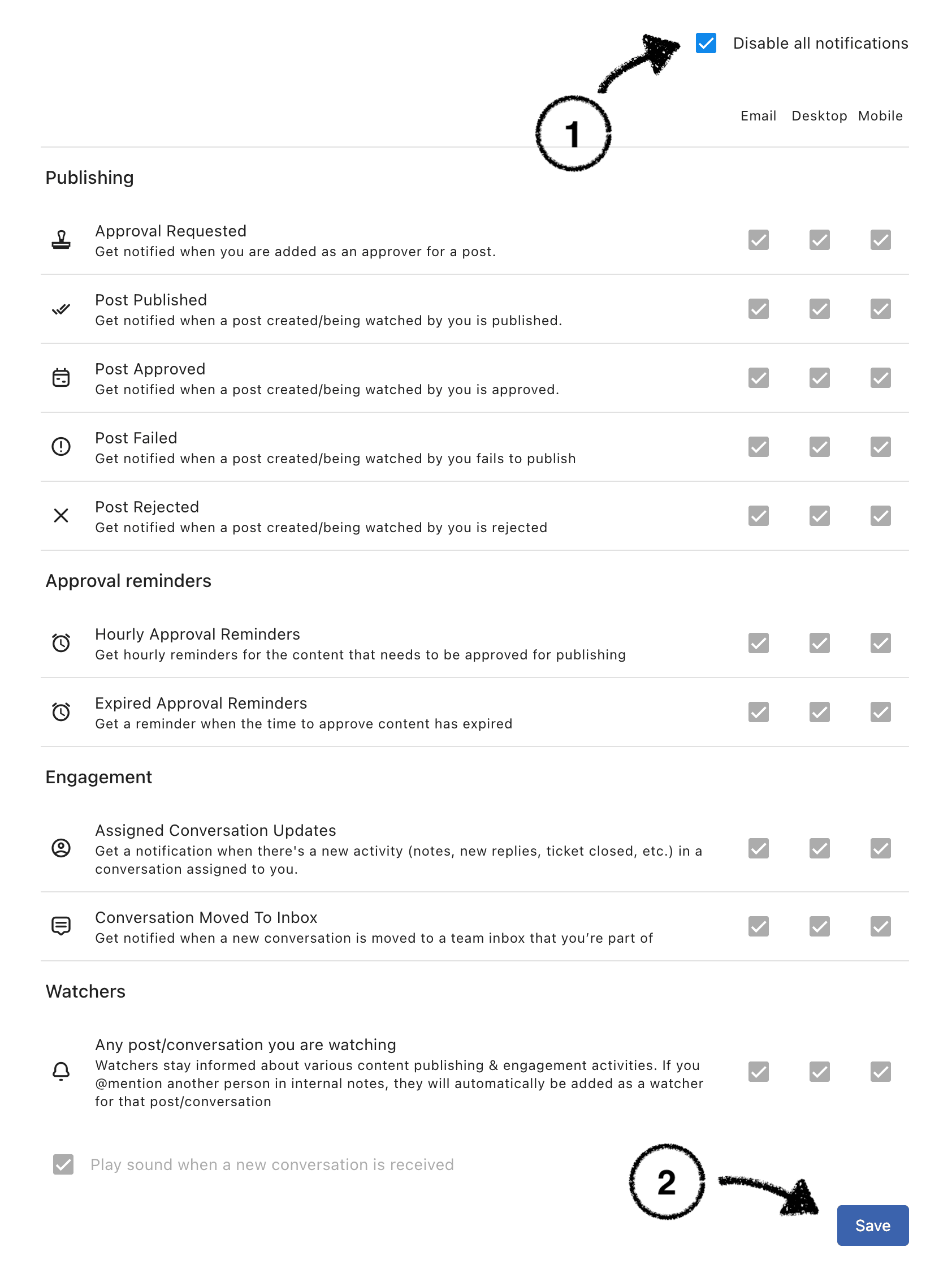This screenshot has height=1286, width=952.
Task: Click the alarm icon for Expired Approval Reminders
Action: tap(61, 713)
